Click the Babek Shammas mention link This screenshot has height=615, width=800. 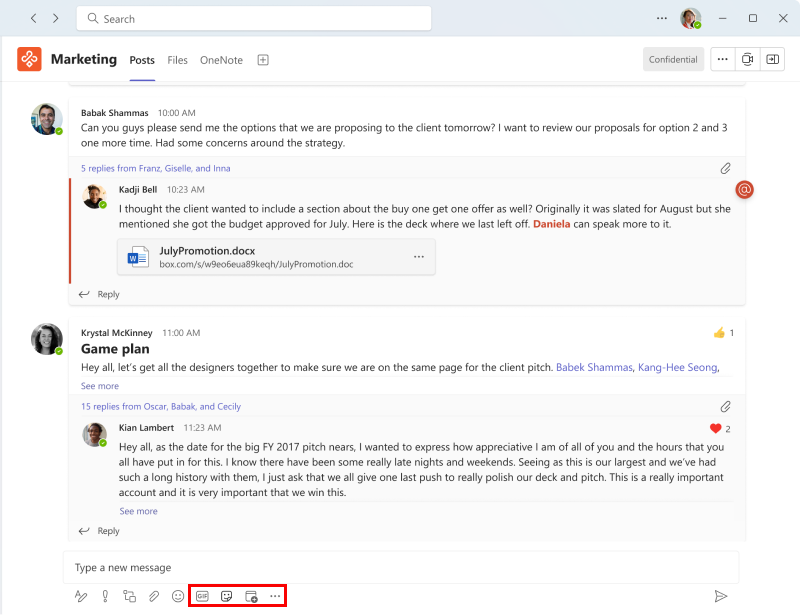(x=594, y=367)
